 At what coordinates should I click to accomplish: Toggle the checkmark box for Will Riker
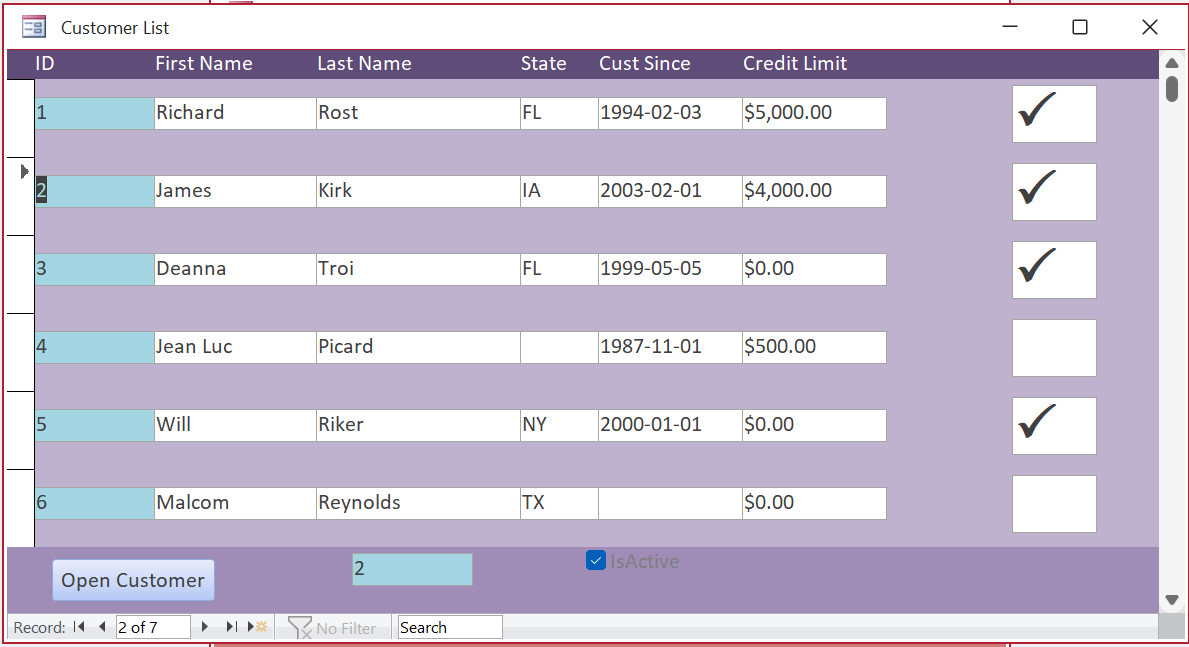[x=1053, y=426]
